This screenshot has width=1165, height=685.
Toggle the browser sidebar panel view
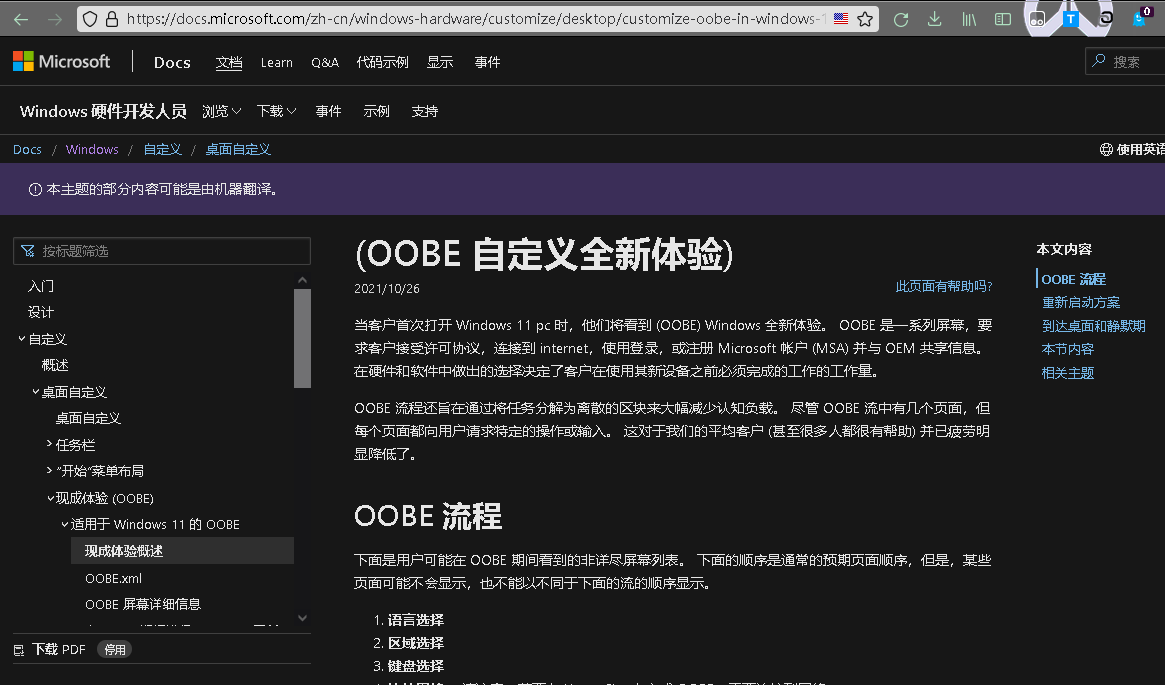point(1001,19)
